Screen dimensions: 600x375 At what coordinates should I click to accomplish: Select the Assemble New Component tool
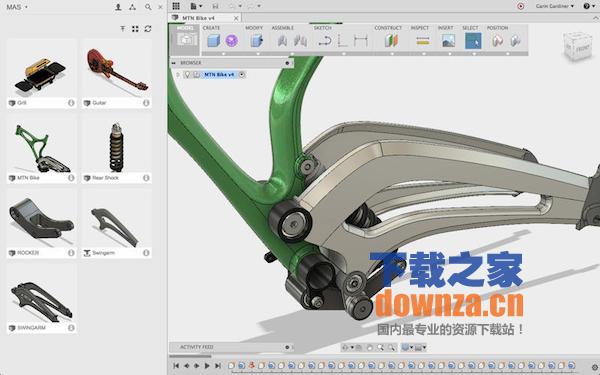tap(282, 41)
